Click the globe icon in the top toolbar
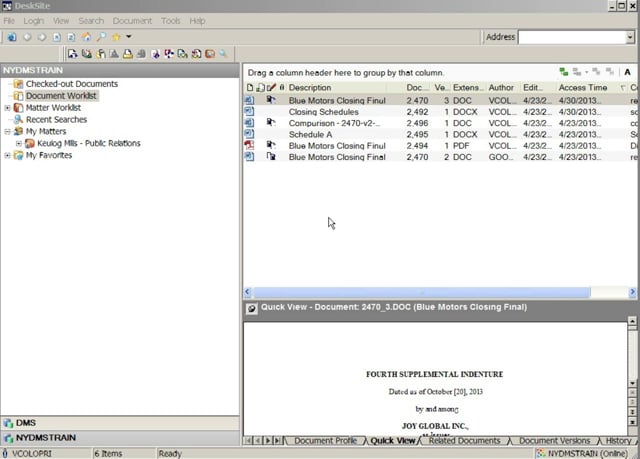 12,37
